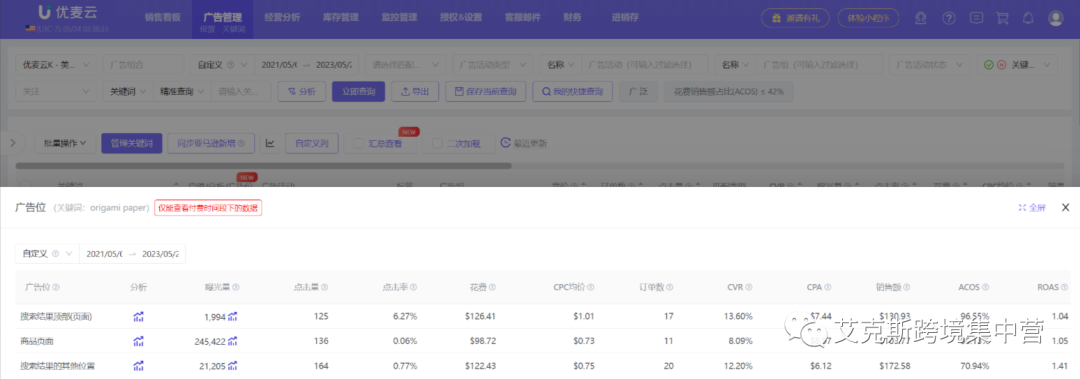The image size is (1080, 379).
Task: Open 自定义 date type dropdown in filter bar
Action: coord(222,65)
